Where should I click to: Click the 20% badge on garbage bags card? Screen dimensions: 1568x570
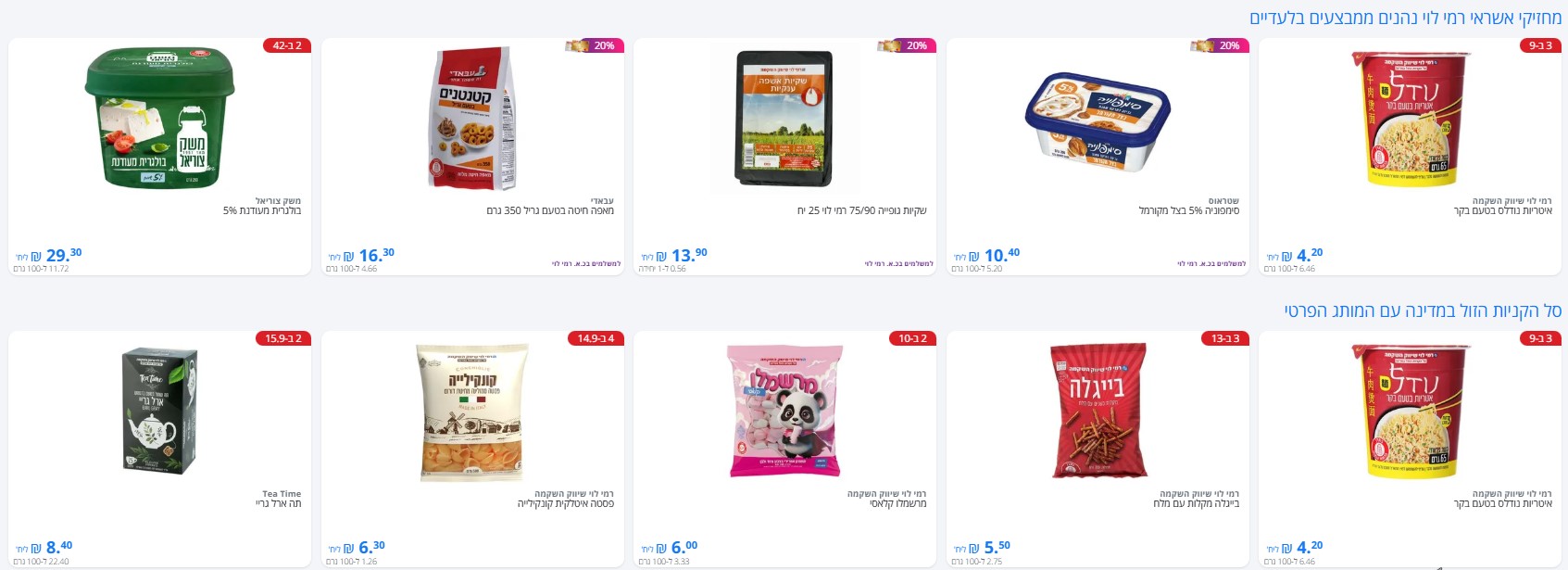[x=907, y=45]
